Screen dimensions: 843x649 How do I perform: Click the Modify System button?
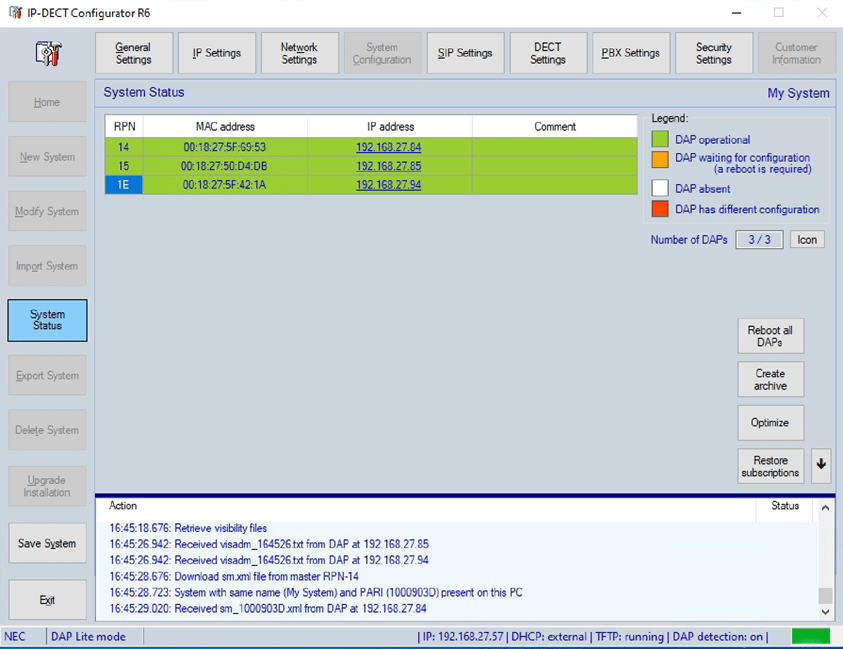click(47, 211)
